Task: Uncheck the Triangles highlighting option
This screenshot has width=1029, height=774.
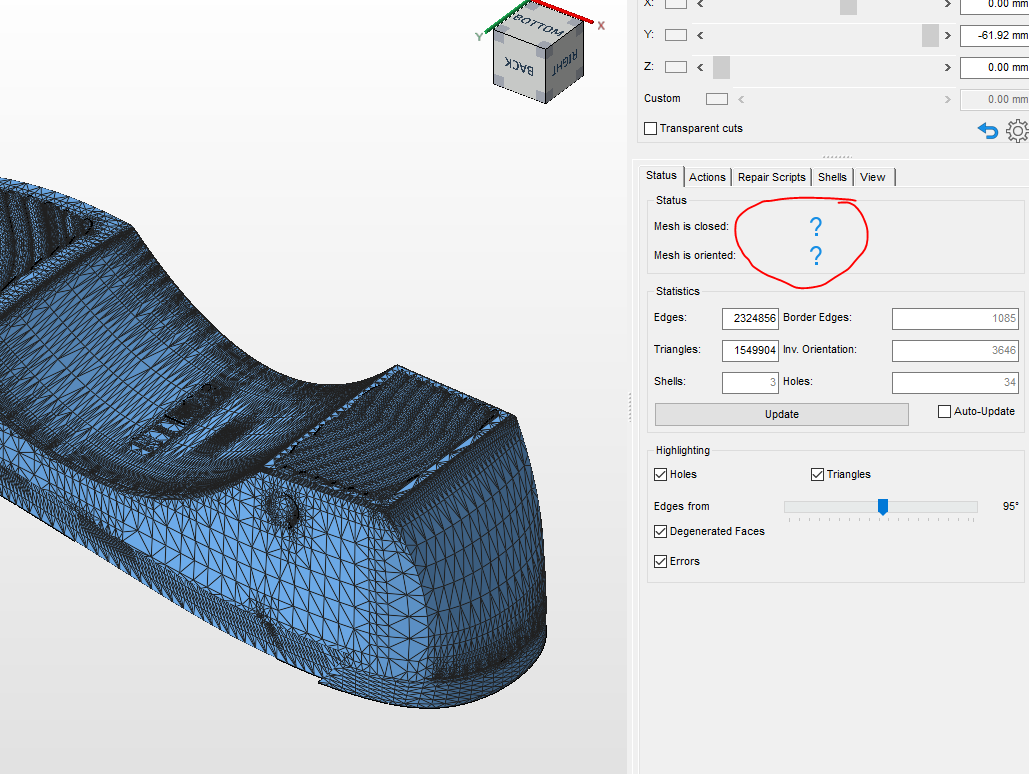Action: pyautogui.click(x=817, y=474)
